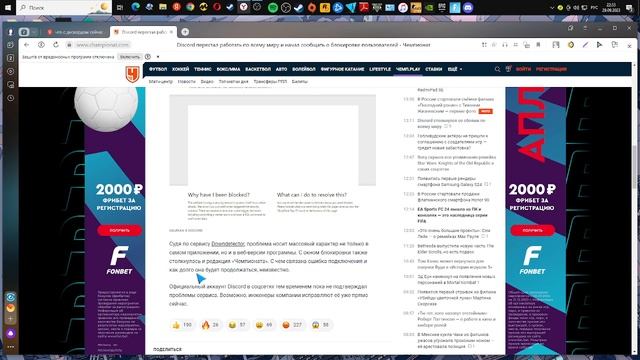Click the www.championat.com address field
This screenshot has height=360, width=640.
tap(102, 45)
